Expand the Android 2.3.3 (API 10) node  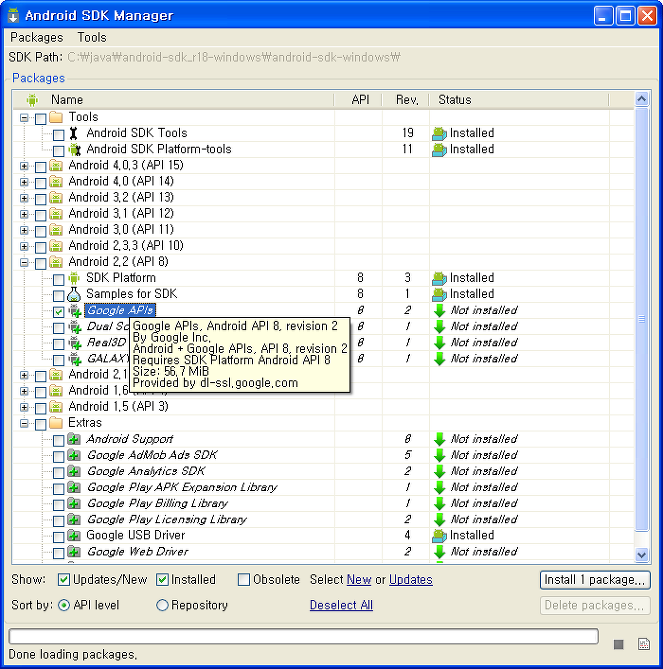pyautogui.click(x=24, y=247)
